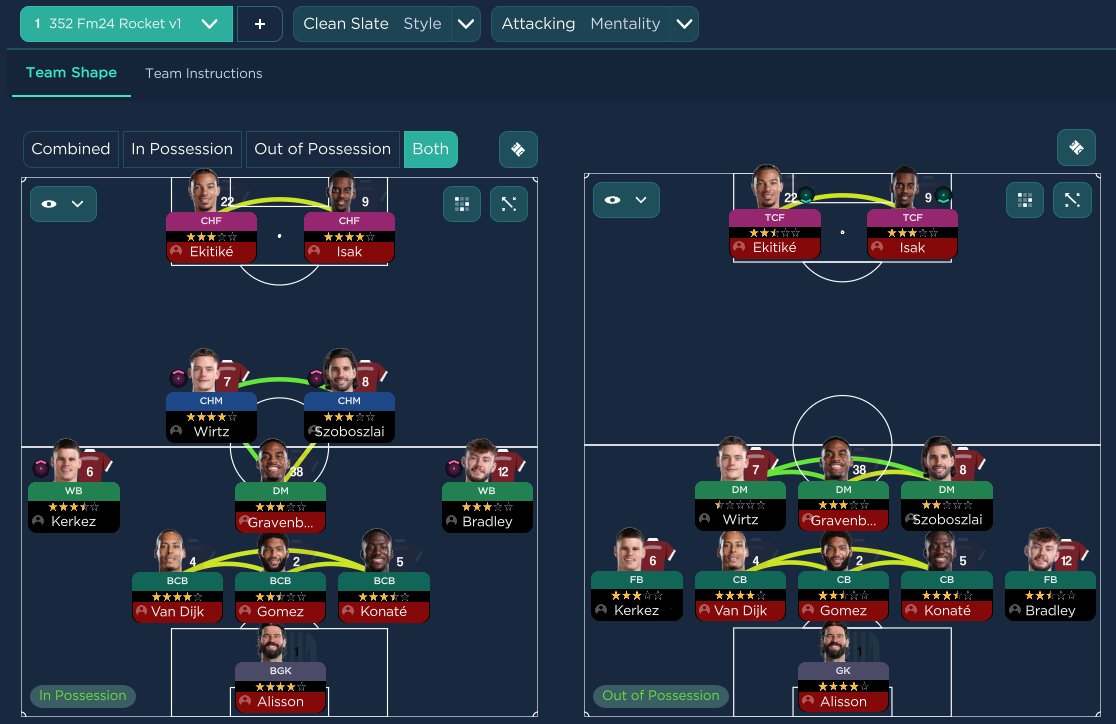Image resolution: width=1116 pixels, height=724 pixels.
Task: Click number 8 shirt above CHM Szoboszlai
Action: [367, 378]
